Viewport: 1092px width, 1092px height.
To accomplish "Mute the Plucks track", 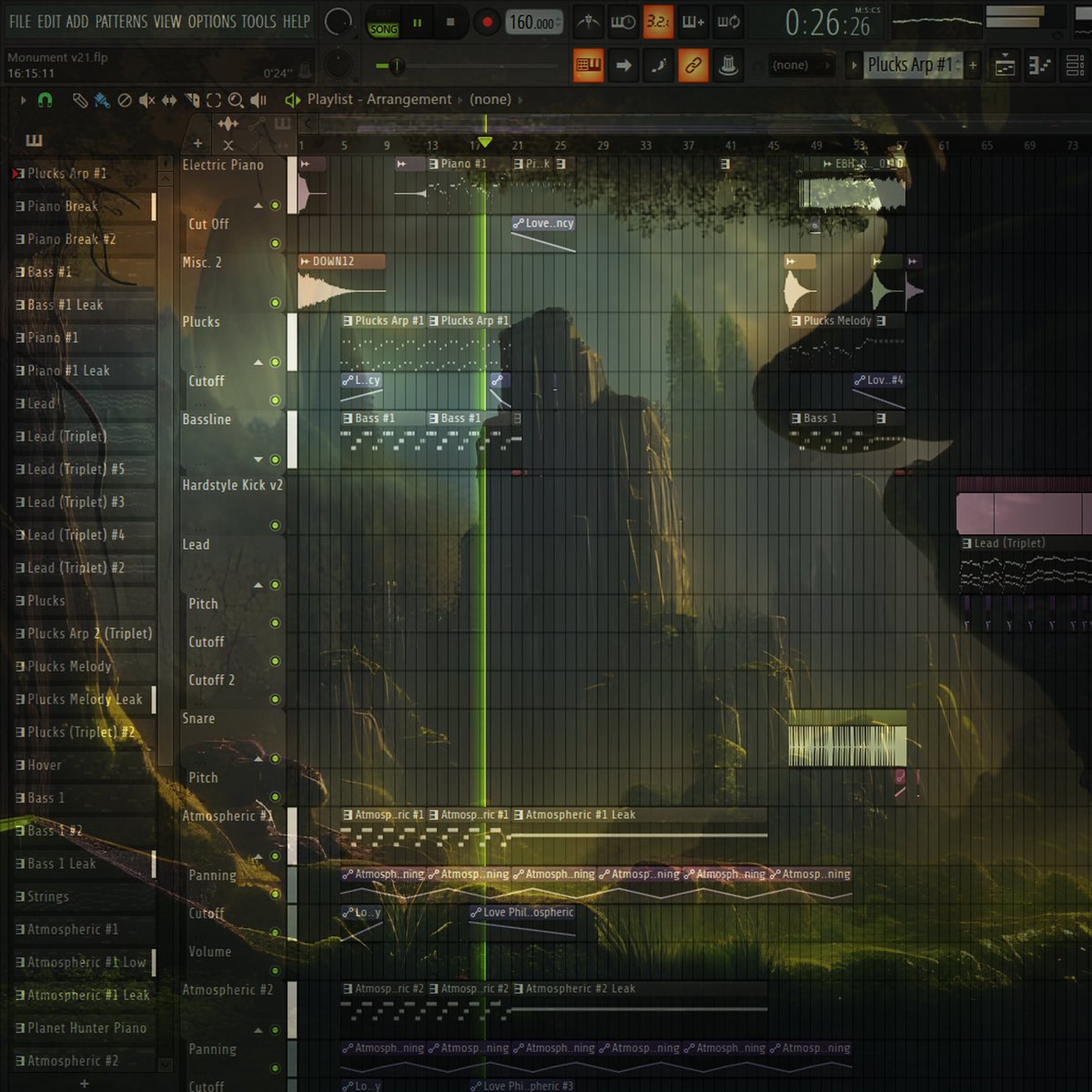I will (275, 362).
